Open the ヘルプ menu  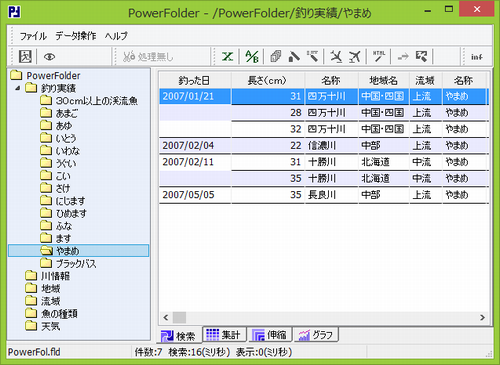tap(116, 36)
